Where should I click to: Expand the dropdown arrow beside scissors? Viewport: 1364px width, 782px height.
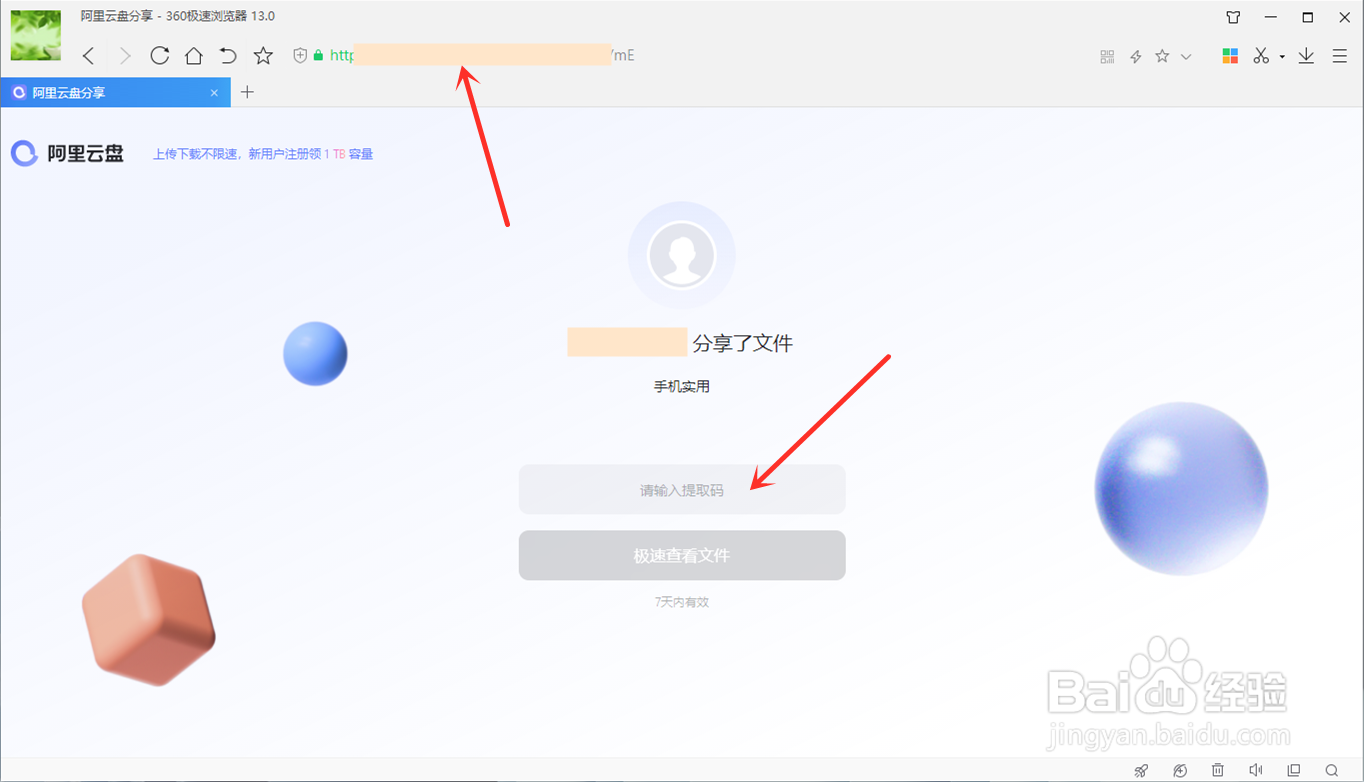tap(1282, 57)
